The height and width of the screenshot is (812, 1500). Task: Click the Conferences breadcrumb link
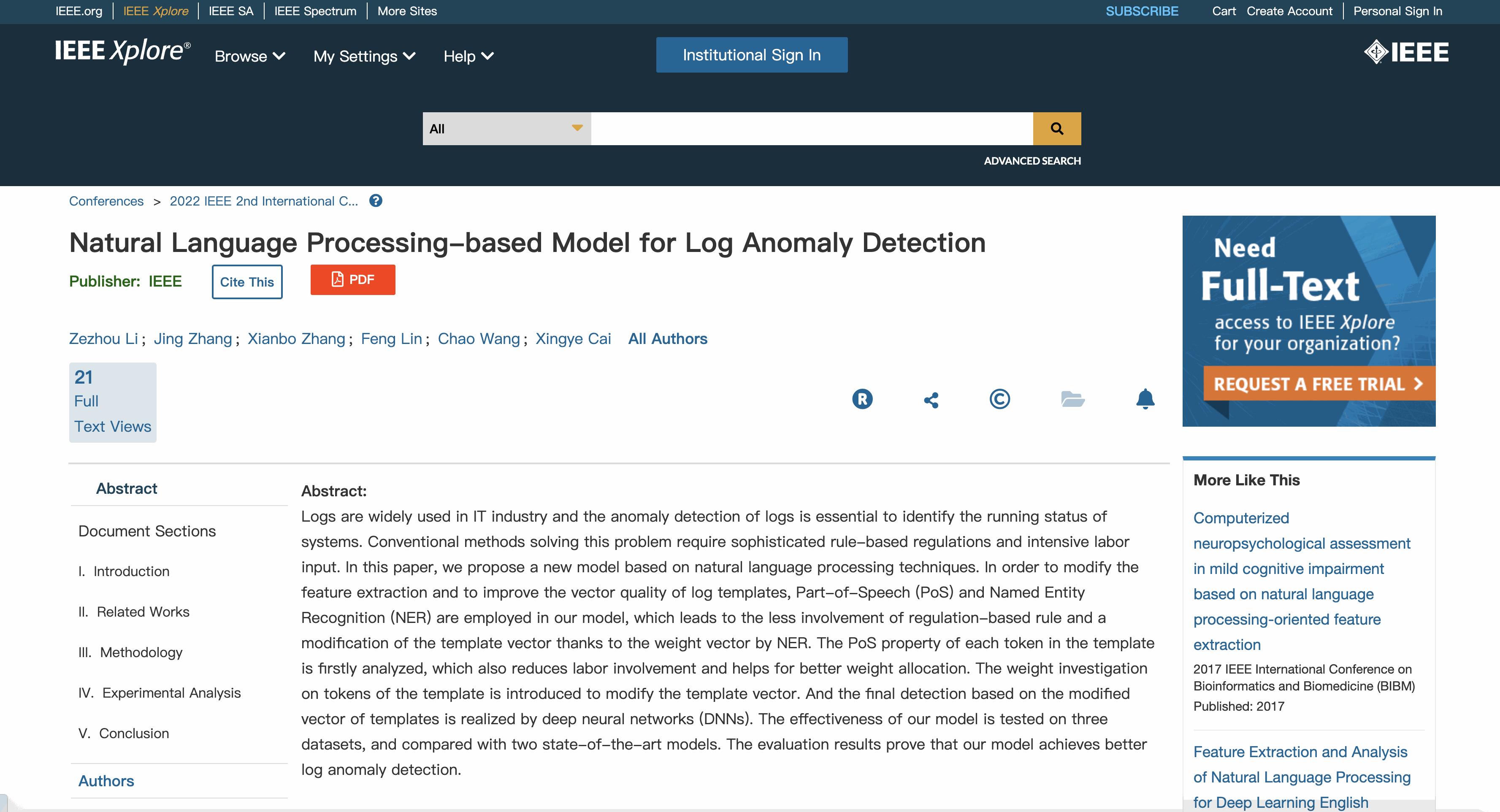pos(105,201)
